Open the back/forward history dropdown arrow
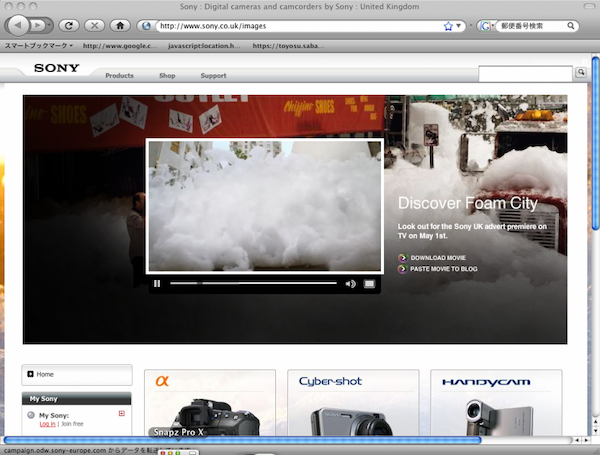600x455 pixels. [x=49, y=26]
